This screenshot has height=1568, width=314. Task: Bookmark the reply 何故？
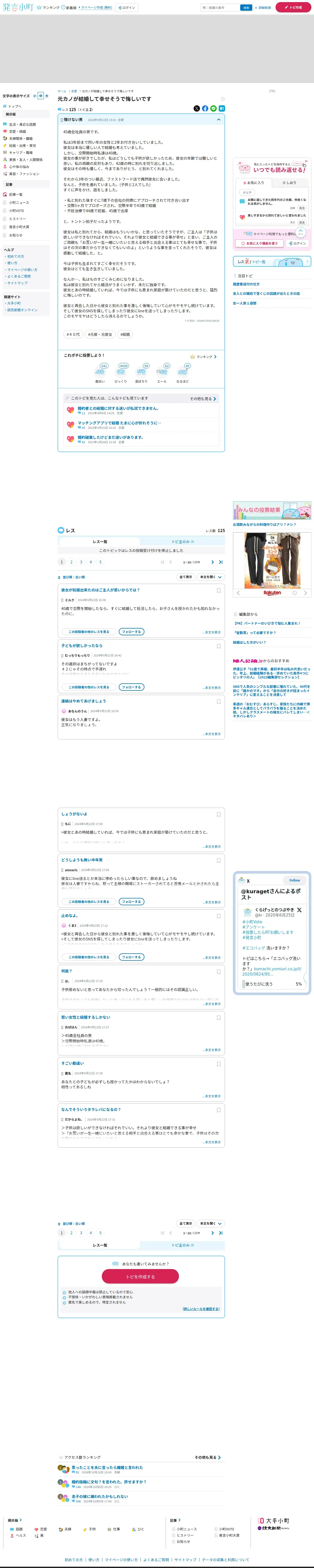219,971
